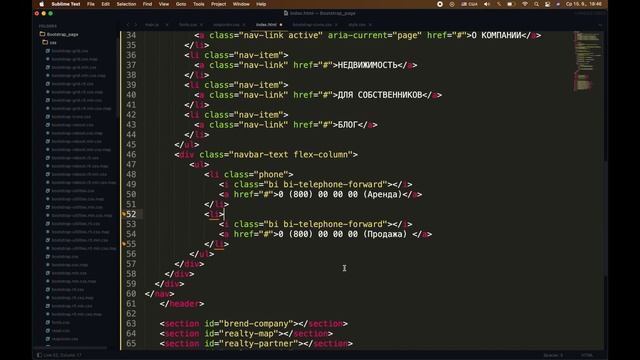Open the Tools menu
Viewport: 640px width, 360px height.
(198, 4)
